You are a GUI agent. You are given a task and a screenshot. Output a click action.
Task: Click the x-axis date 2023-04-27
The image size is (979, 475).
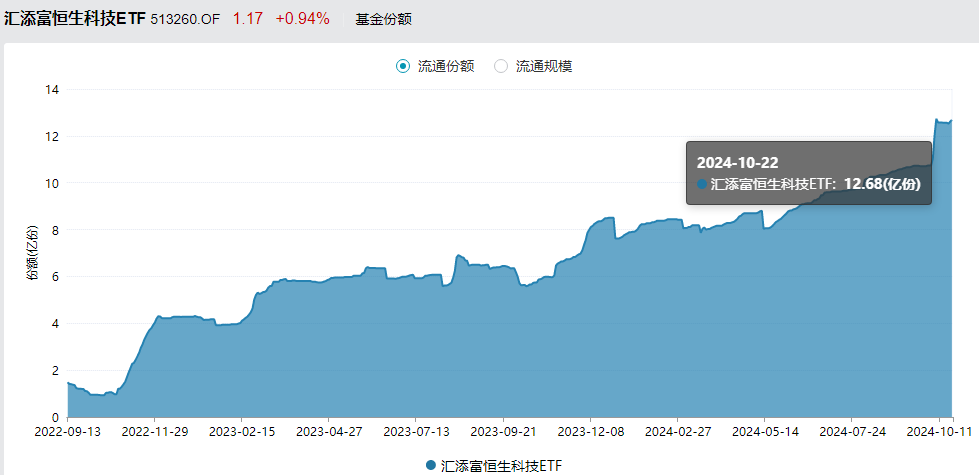click(328, 431)
